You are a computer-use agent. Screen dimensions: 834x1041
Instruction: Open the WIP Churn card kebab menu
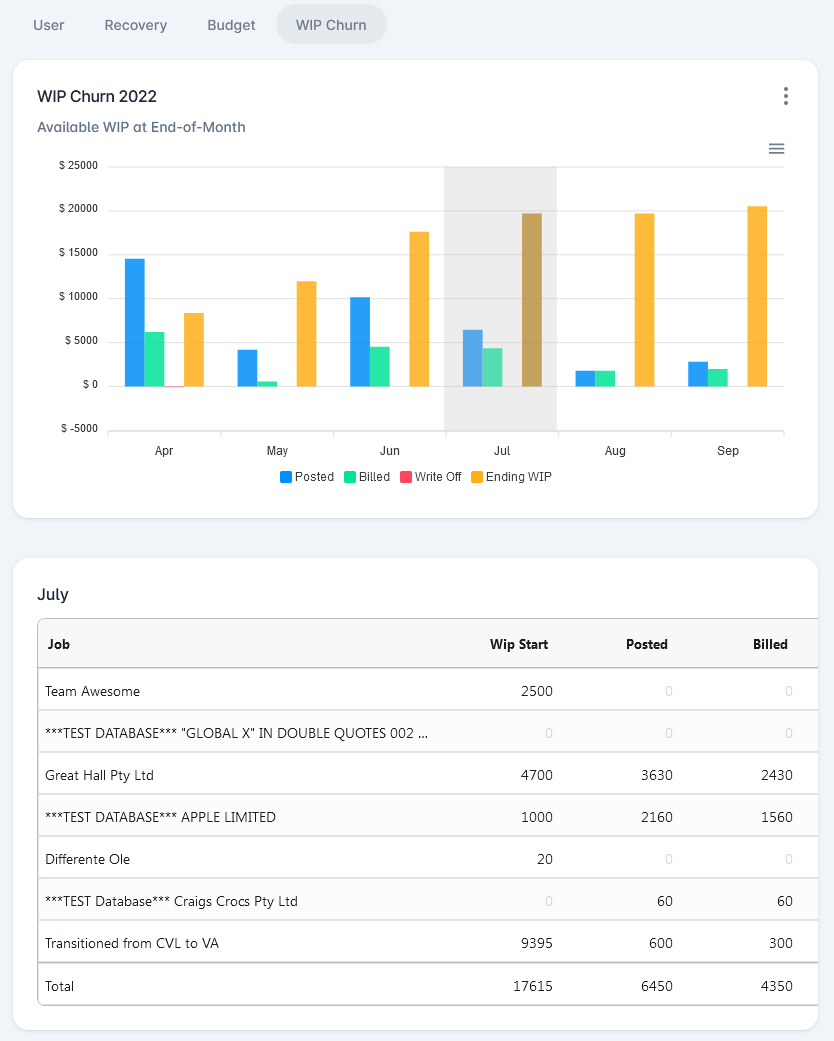coord(786,96)
